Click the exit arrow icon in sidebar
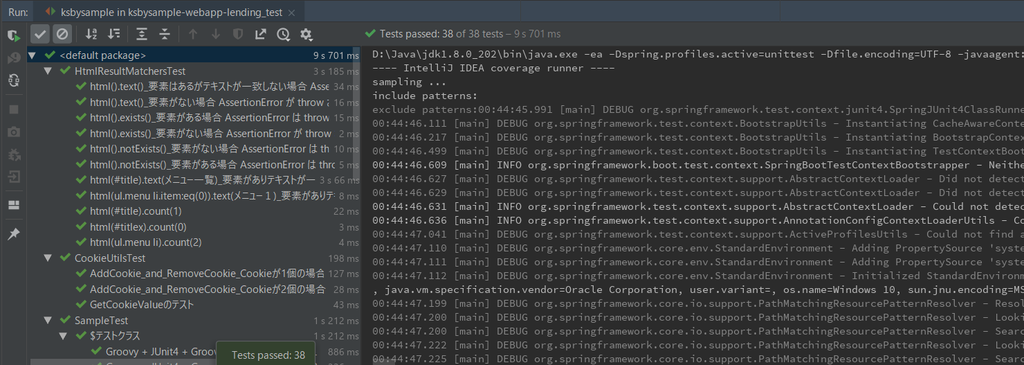1024x365 pixels. point(13,177)
